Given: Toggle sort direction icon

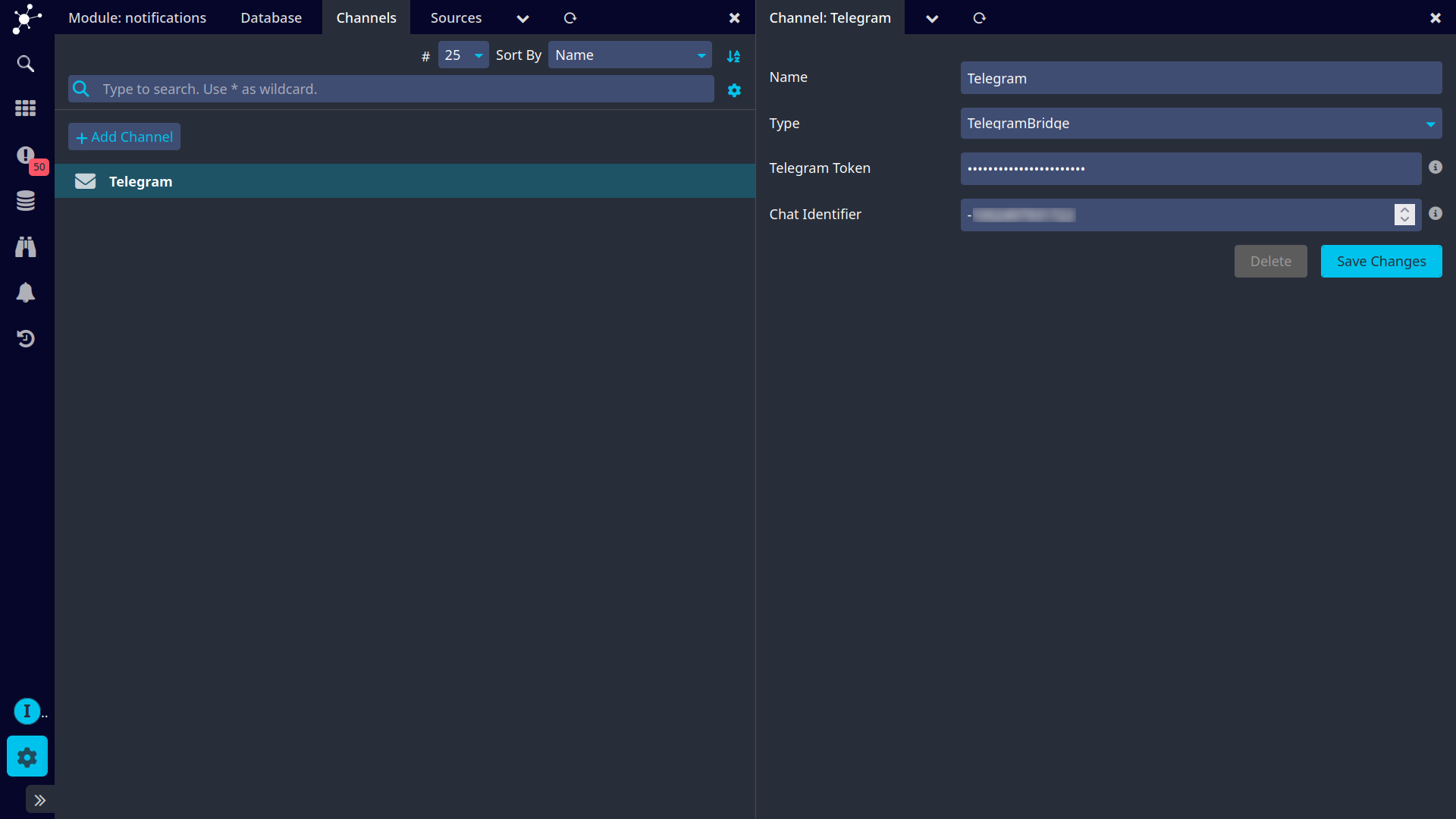Looking at the screenshot, I should point(733,56).
